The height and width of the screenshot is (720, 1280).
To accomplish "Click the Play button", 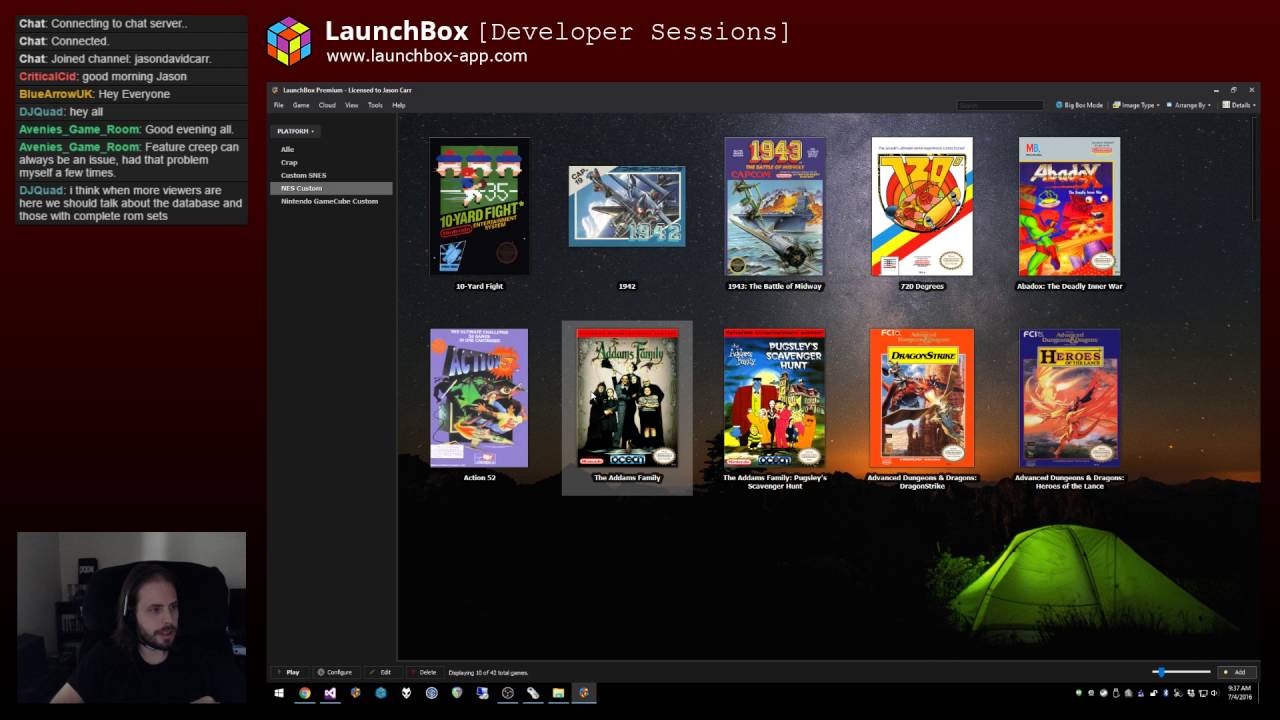I will point(288,672).
